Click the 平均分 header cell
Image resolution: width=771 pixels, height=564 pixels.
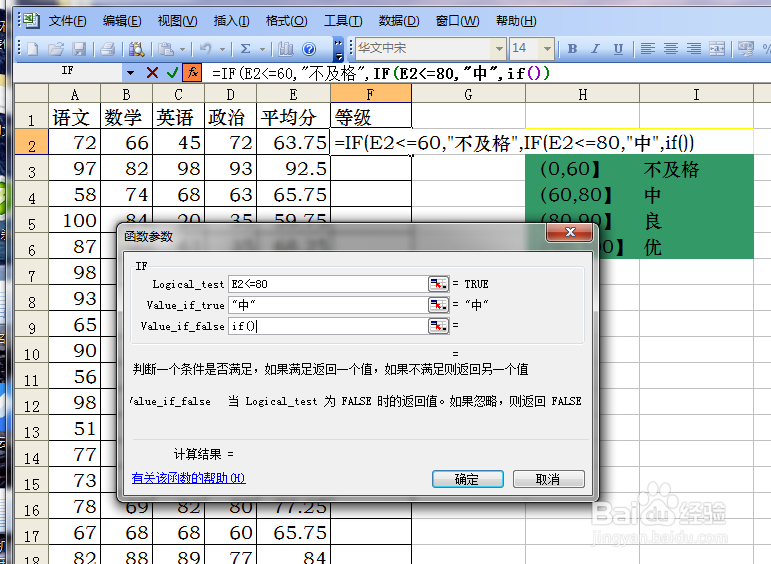click(x=294, y=117)
